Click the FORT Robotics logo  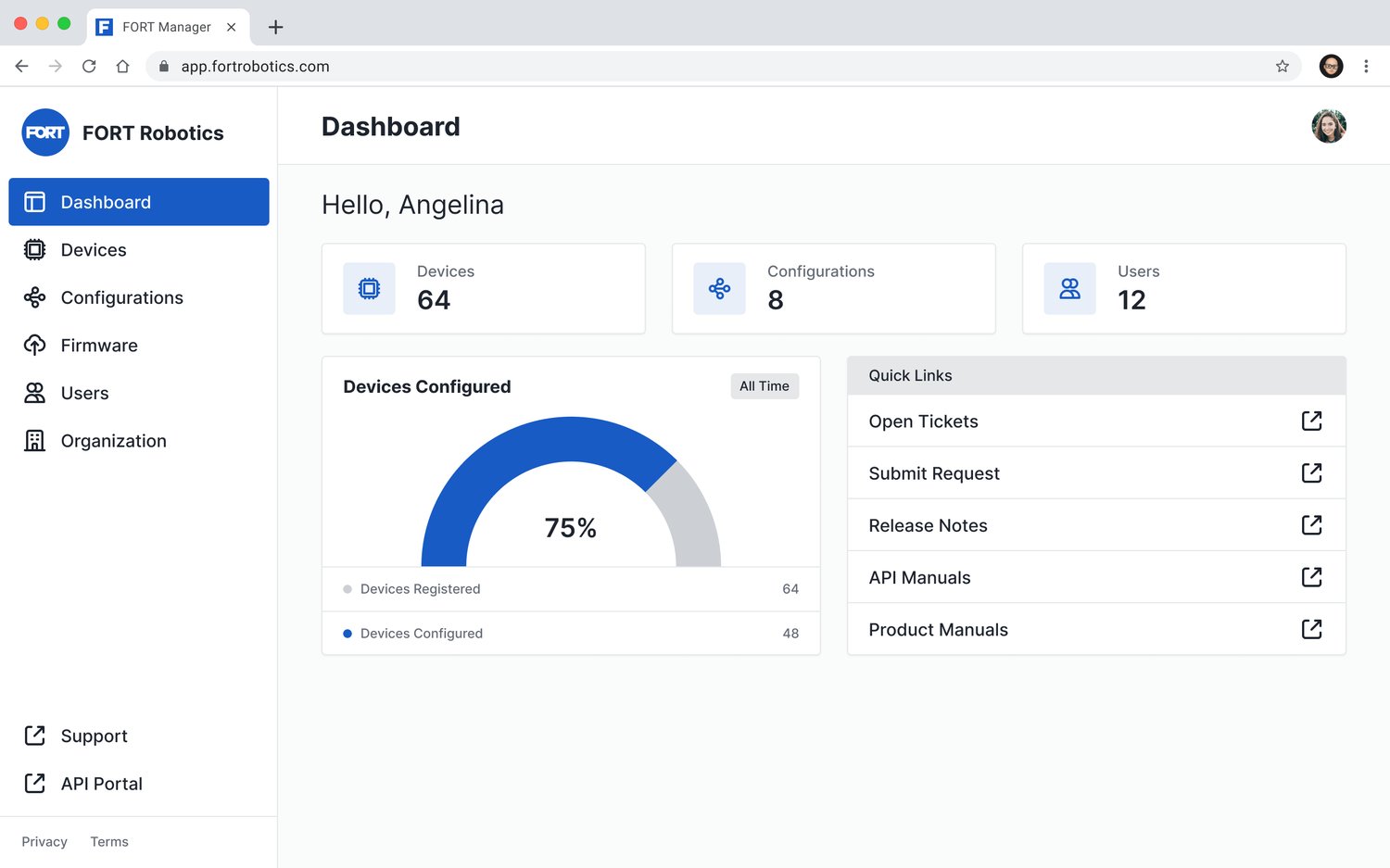click(44, 132)
